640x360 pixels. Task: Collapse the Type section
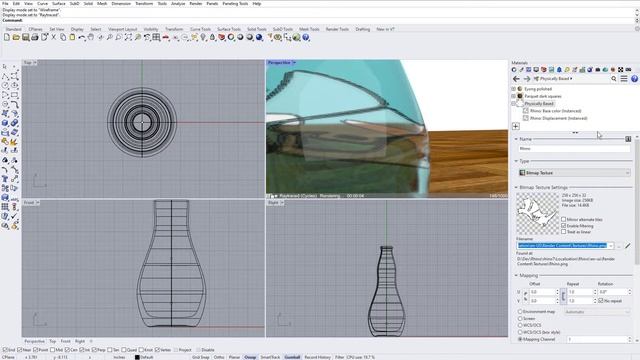[x=516, y=161]
